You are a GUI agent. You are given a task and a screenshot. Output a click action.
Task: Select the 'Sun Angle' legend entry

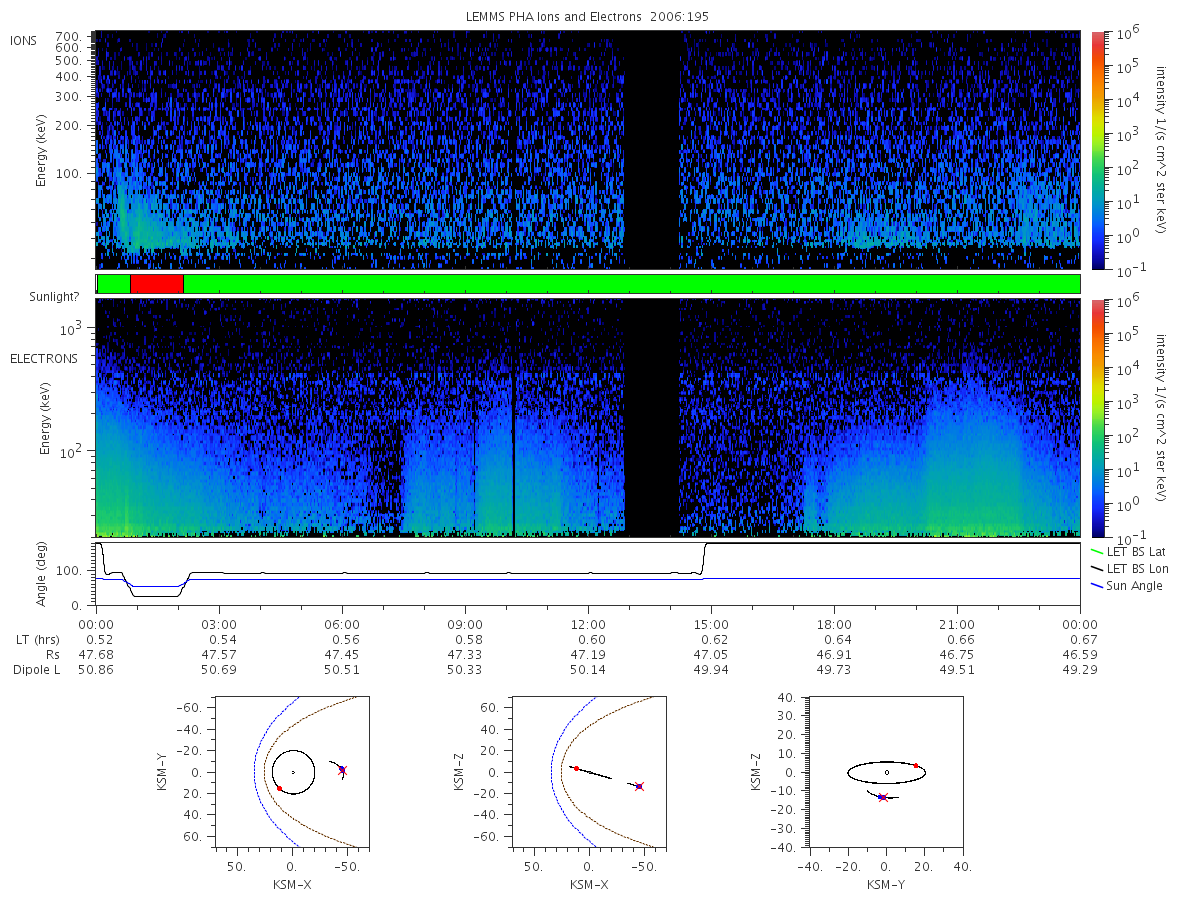pyautogui.click(x=1127, y=586)
